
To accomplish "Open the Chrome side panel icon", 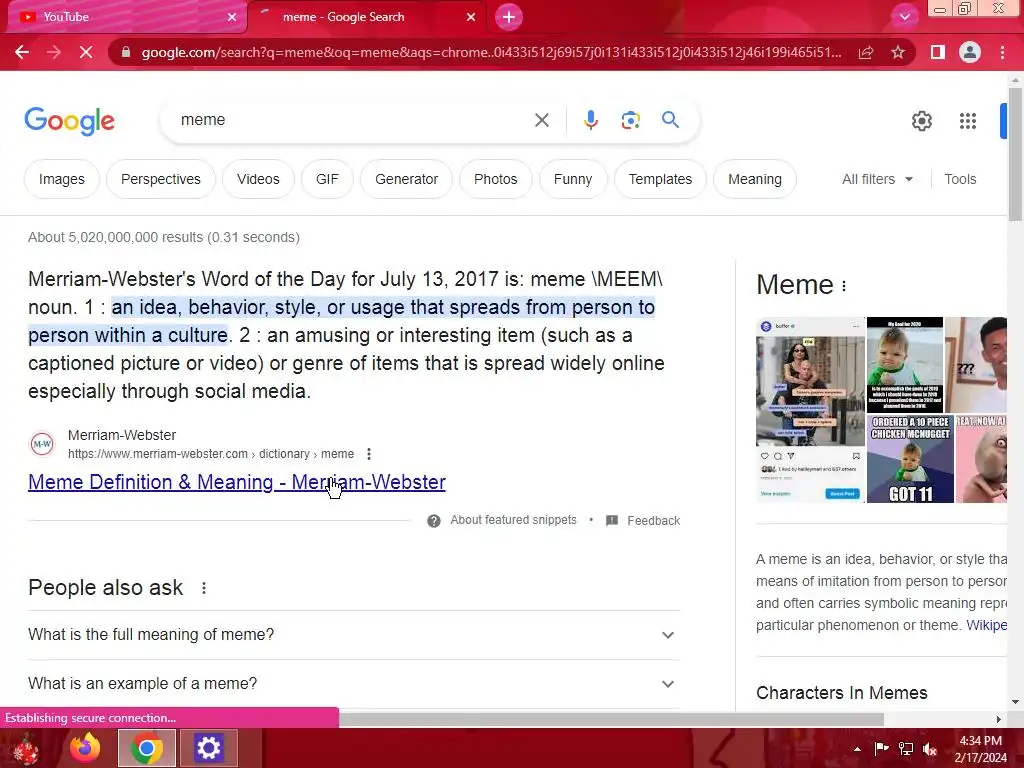I will (938, 52).
